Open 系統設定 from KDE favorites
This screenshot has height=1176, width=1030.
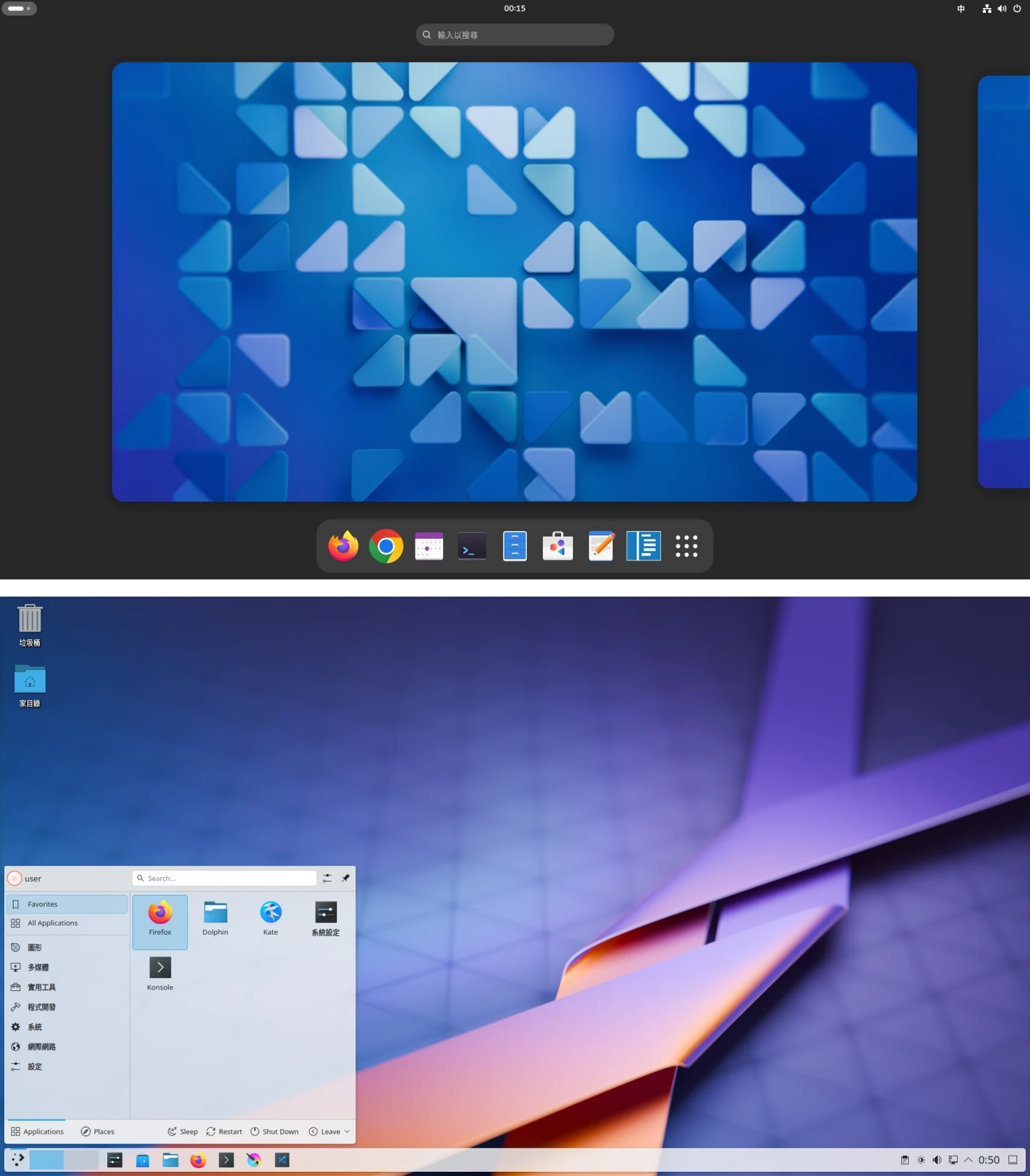(x=325, y=922)
